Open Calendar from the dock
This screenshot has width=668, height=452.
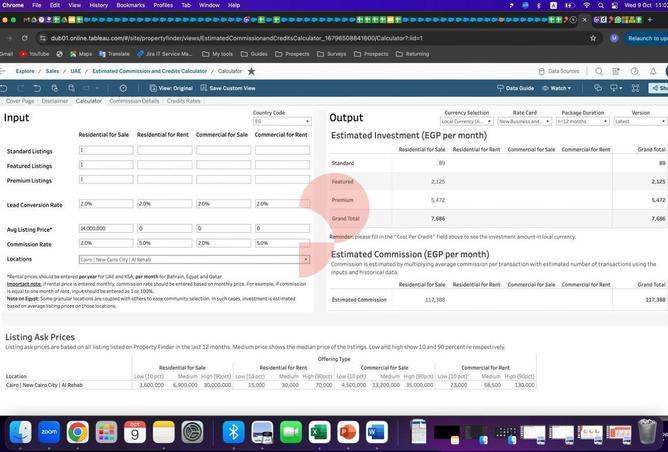tap(135, 432)
